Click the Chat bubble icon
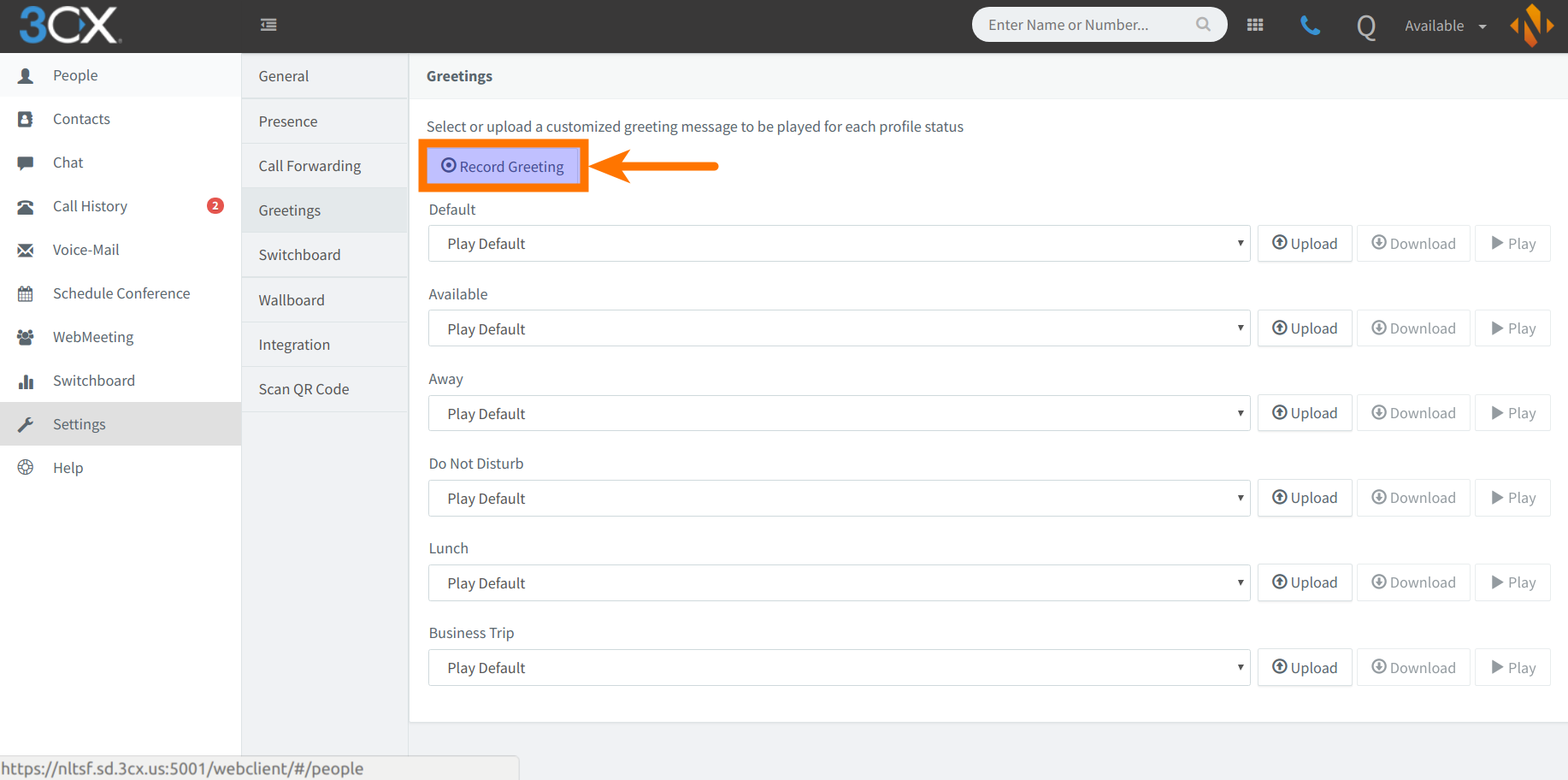 (26, 162)
